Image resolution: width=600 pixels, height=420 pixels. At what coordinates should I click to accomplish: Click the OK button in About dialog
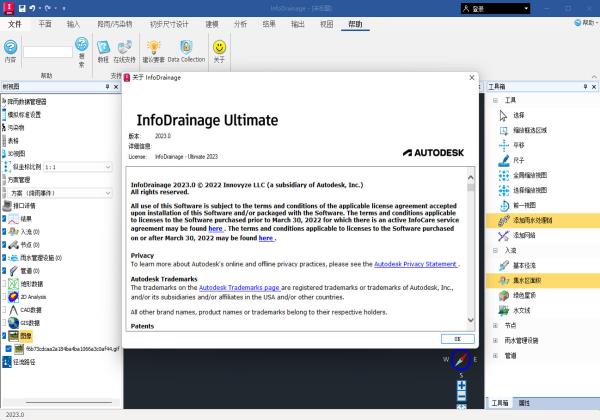tap(458, 339)
